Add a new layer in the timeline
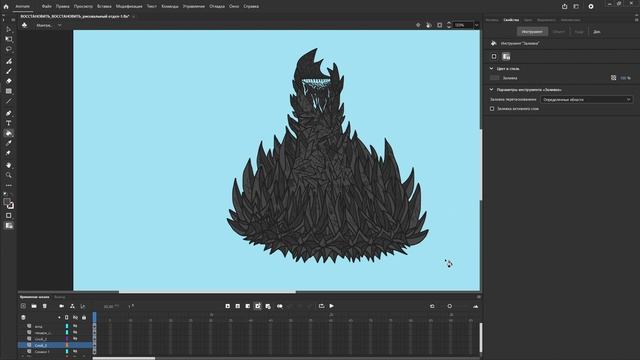 (x=23, y=306)
